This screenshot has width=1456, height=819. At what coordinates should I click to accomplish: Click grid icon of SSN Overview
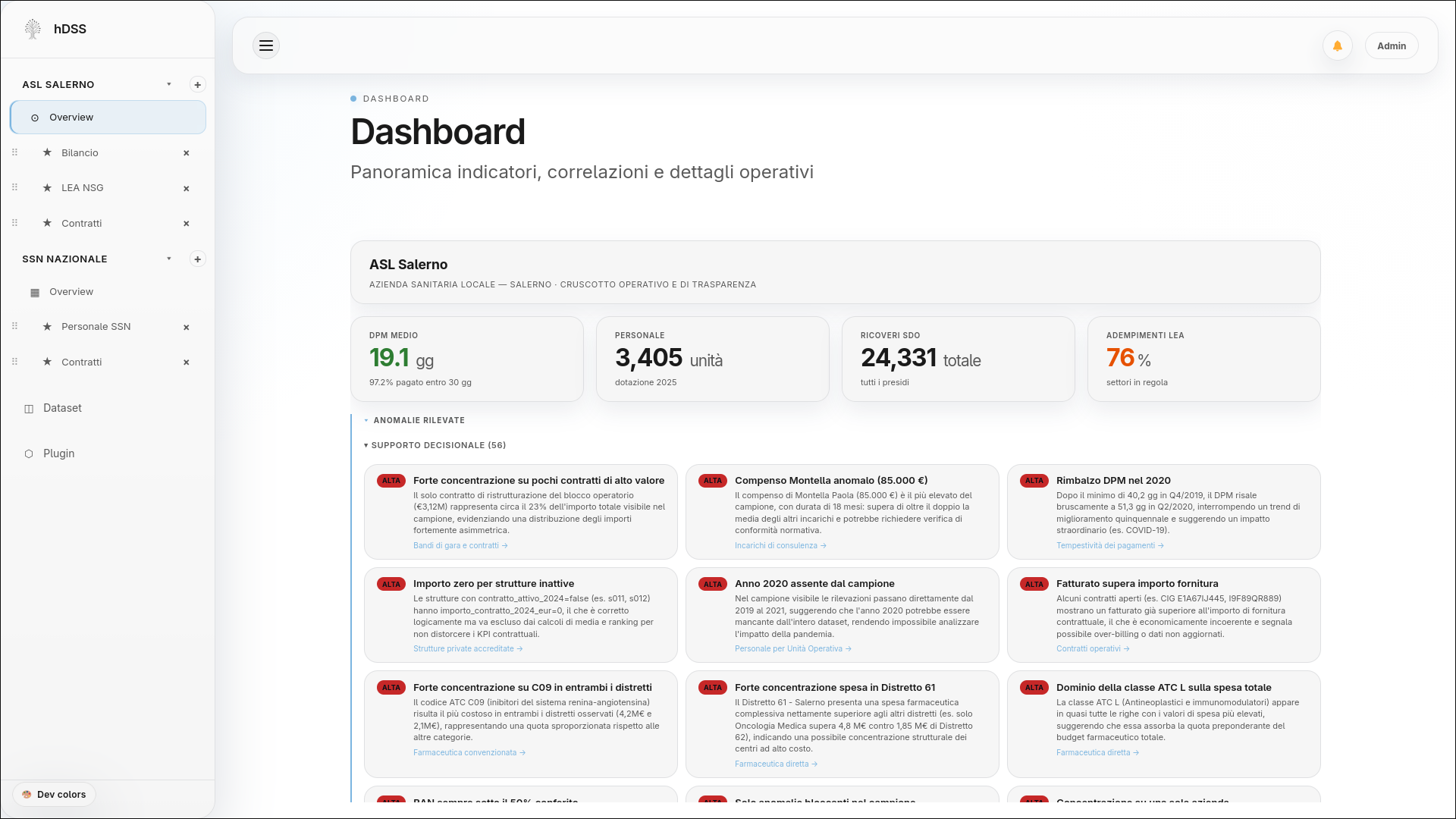click(35, 293)
